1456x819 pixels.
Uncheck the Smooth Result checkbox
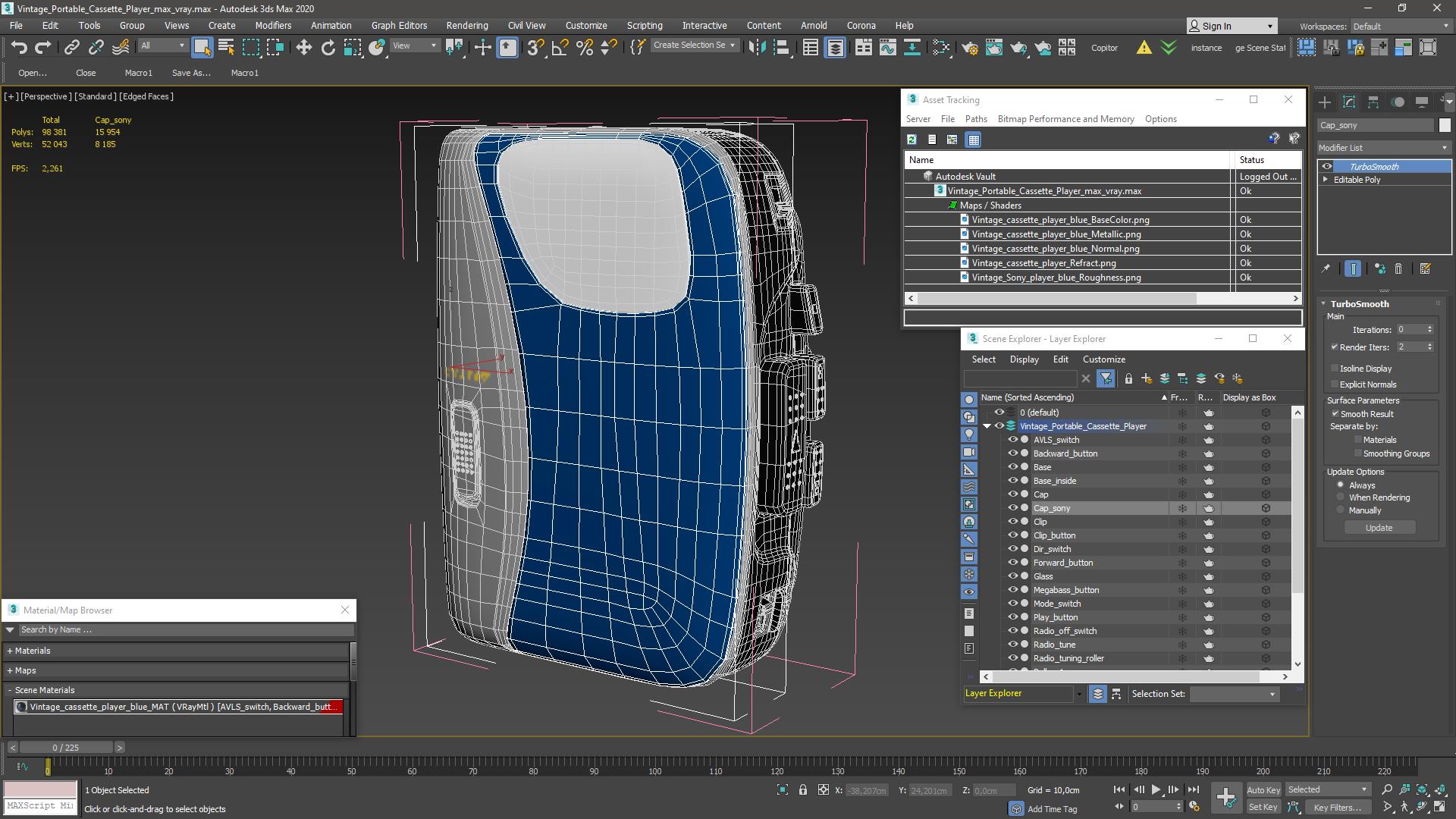1335,414
